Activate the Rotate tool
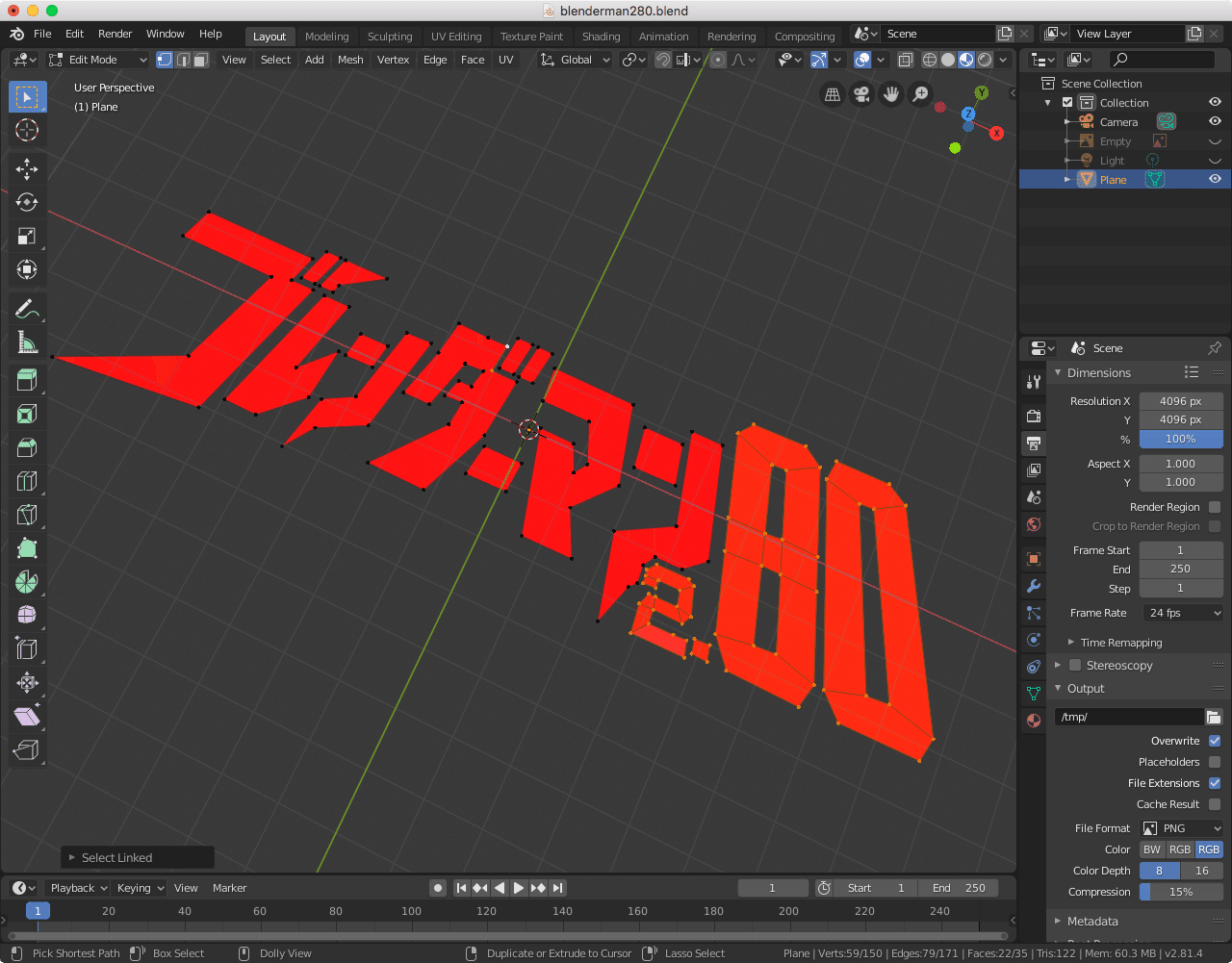 click(x=27, y=202)
